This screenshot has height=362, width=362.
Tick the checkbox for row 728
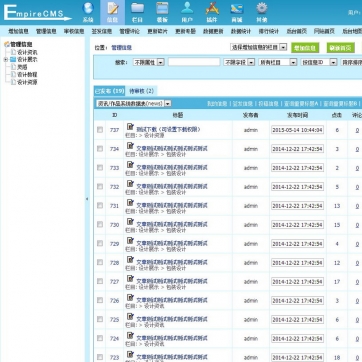coord(100,263)
